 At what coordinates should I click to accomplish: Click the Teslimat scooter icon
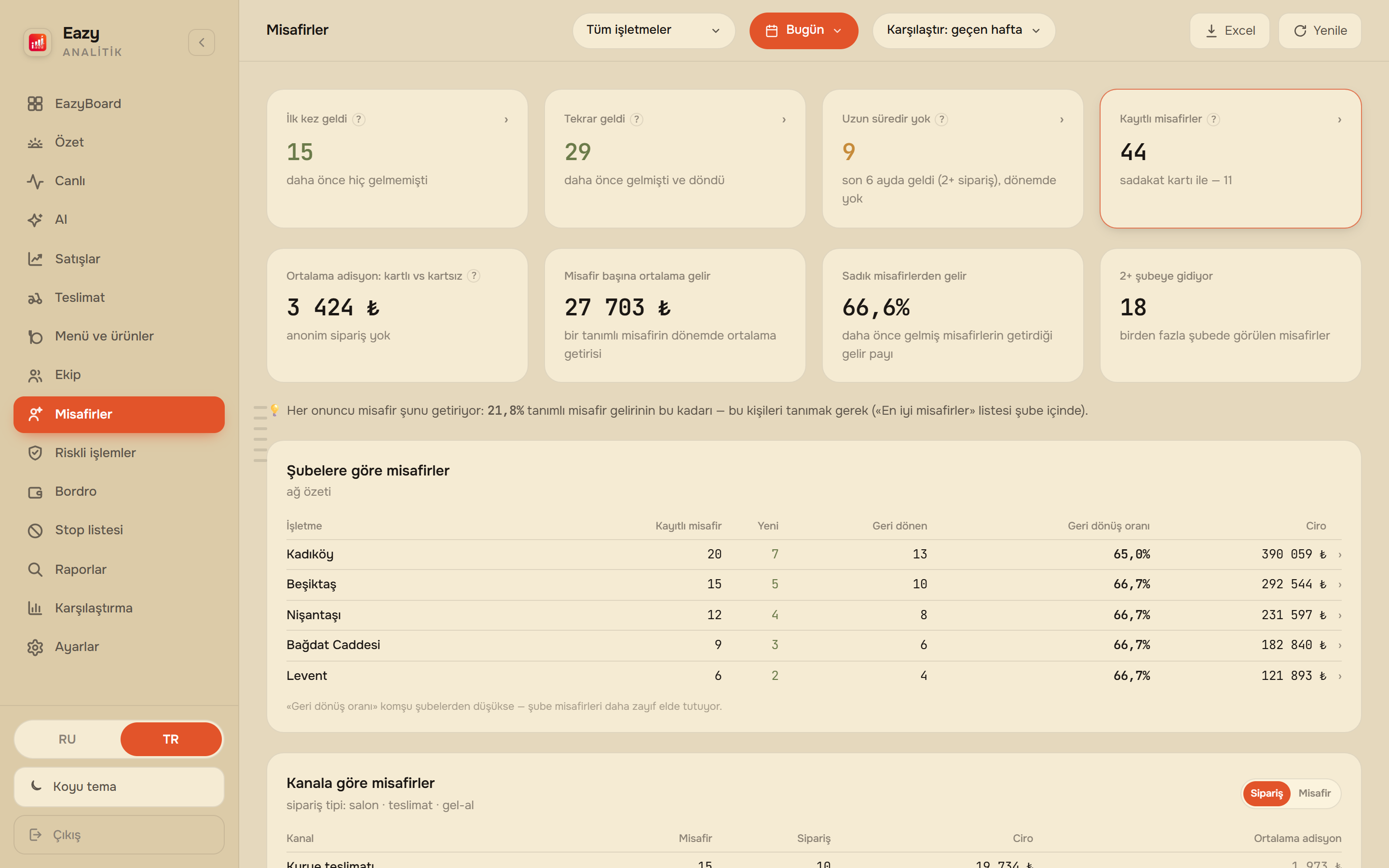pos(35,298)
